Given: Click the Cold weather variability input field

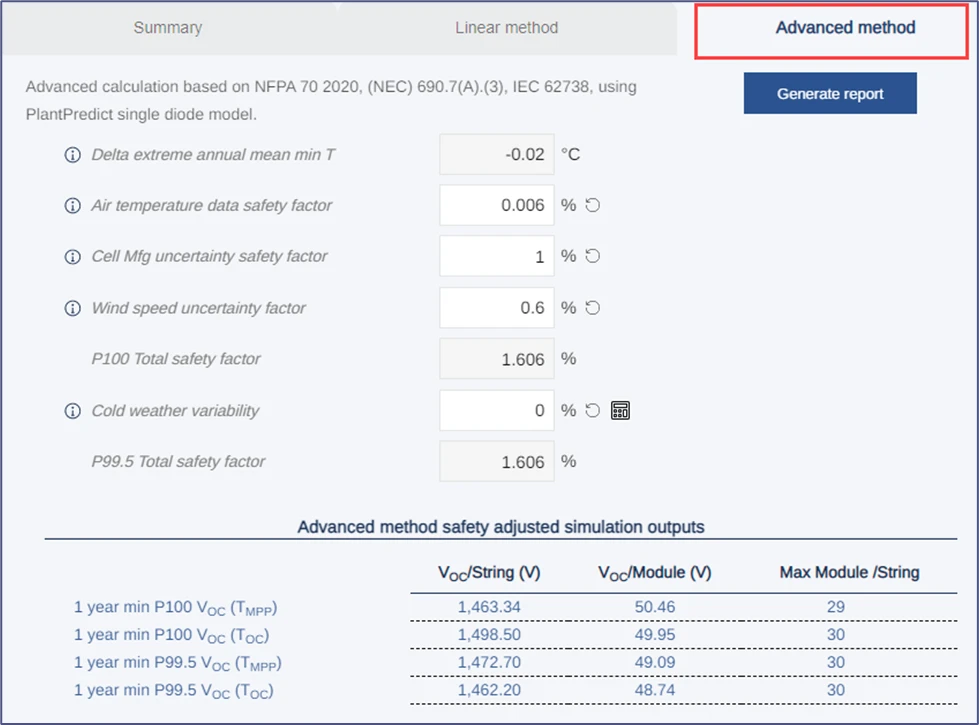Looking at the screenshot, I should point(497,410).
